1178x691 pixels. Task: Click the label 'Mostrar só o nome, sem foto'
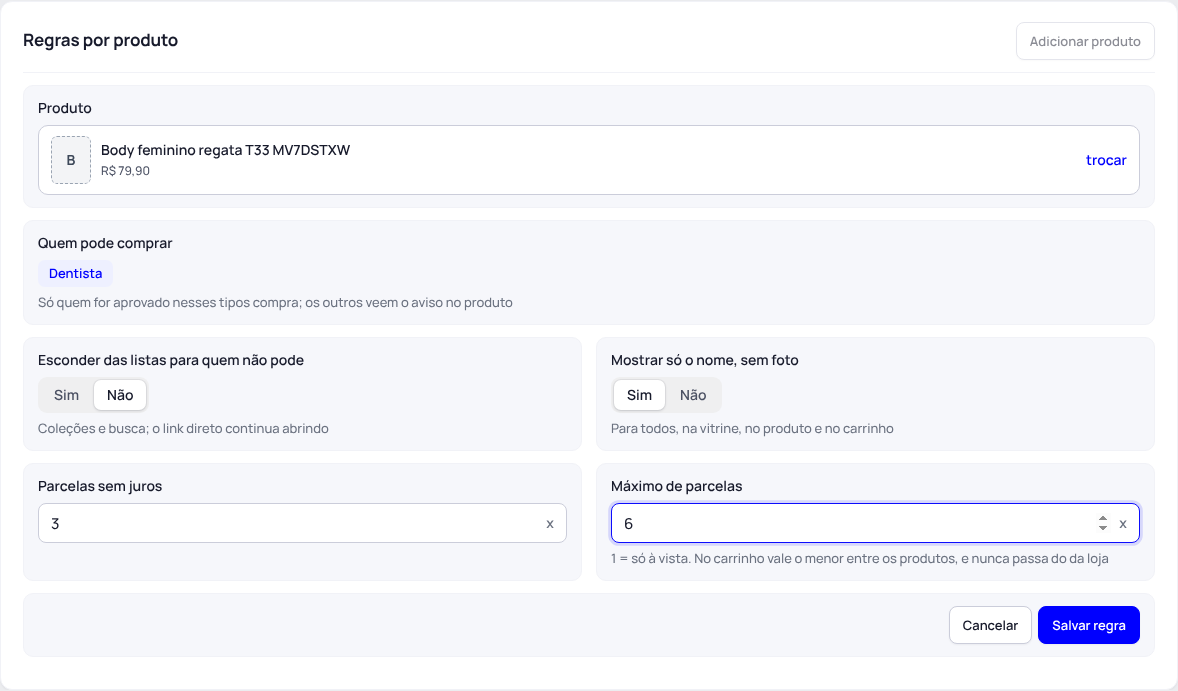705,361
